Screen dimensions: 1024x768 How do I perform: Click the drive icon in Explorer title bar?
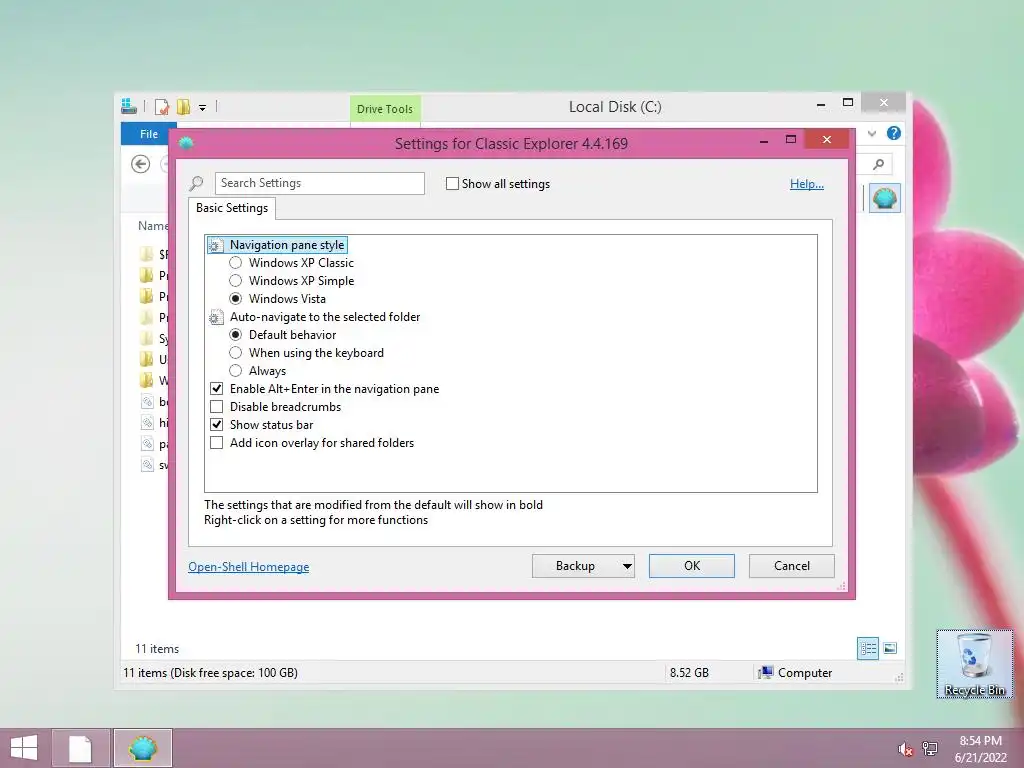pos(129,106)
